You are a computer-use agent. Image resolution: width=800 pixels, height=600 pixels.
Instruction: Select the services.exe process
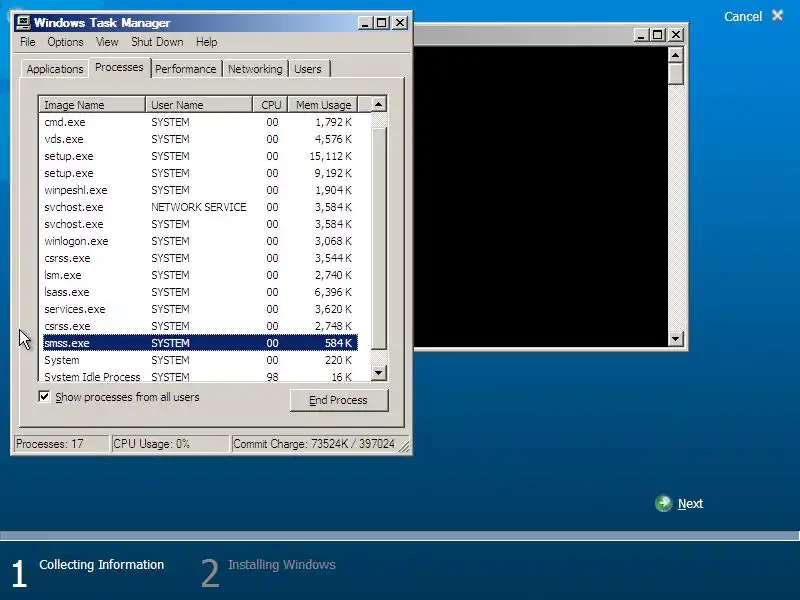click(x=200, y=309)
